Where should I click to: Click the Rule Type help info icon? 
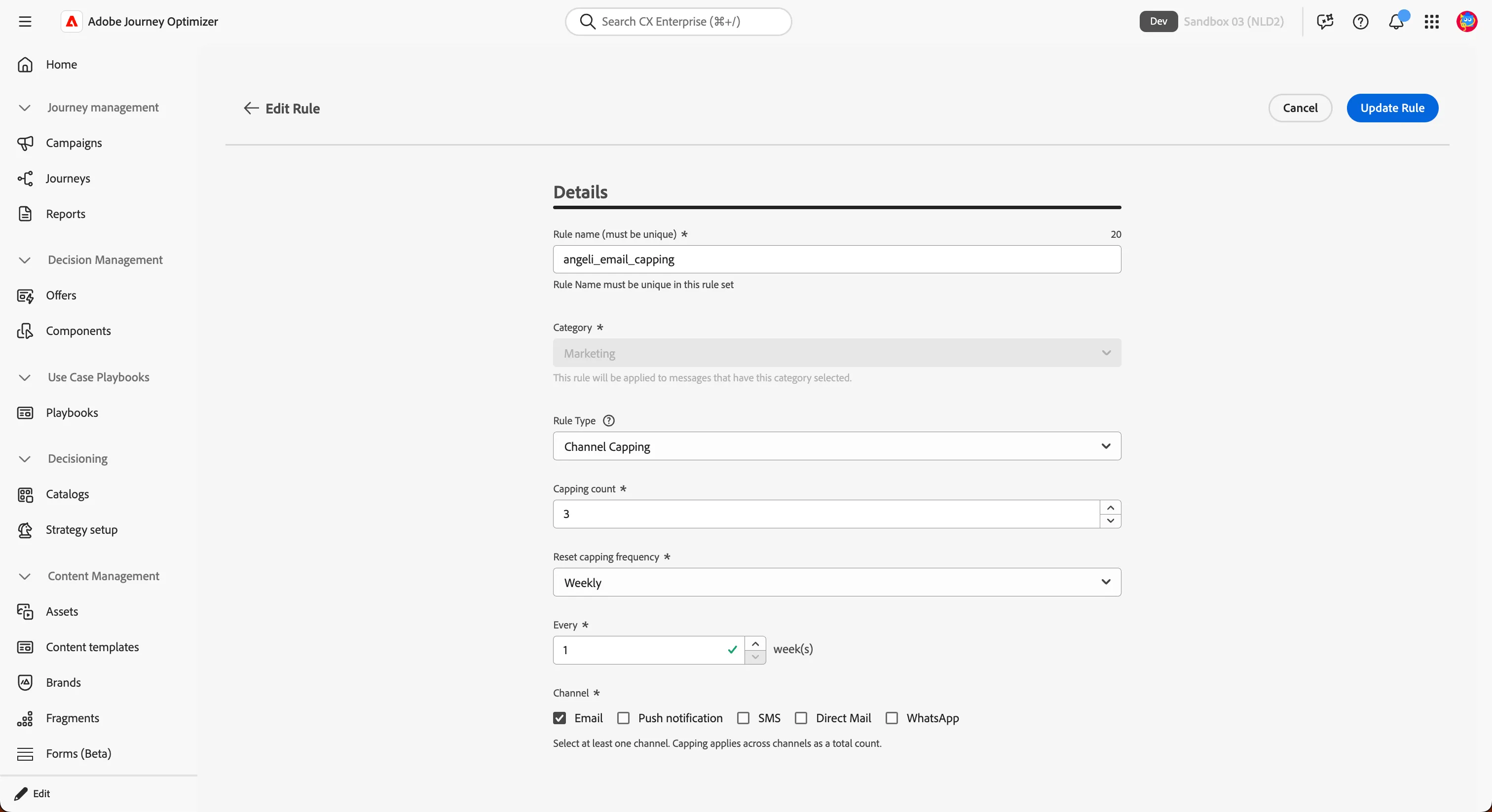pos(609,420)
